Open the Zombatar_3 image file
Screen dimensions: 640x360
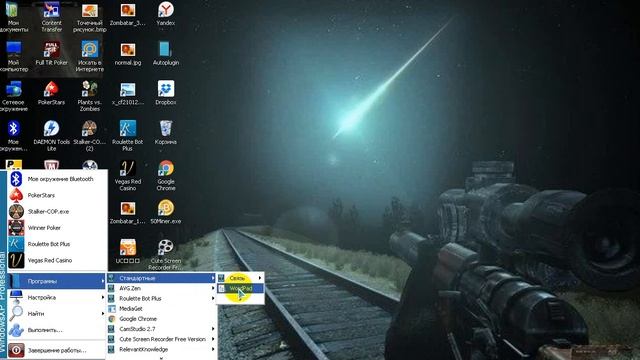coord(128,14)
